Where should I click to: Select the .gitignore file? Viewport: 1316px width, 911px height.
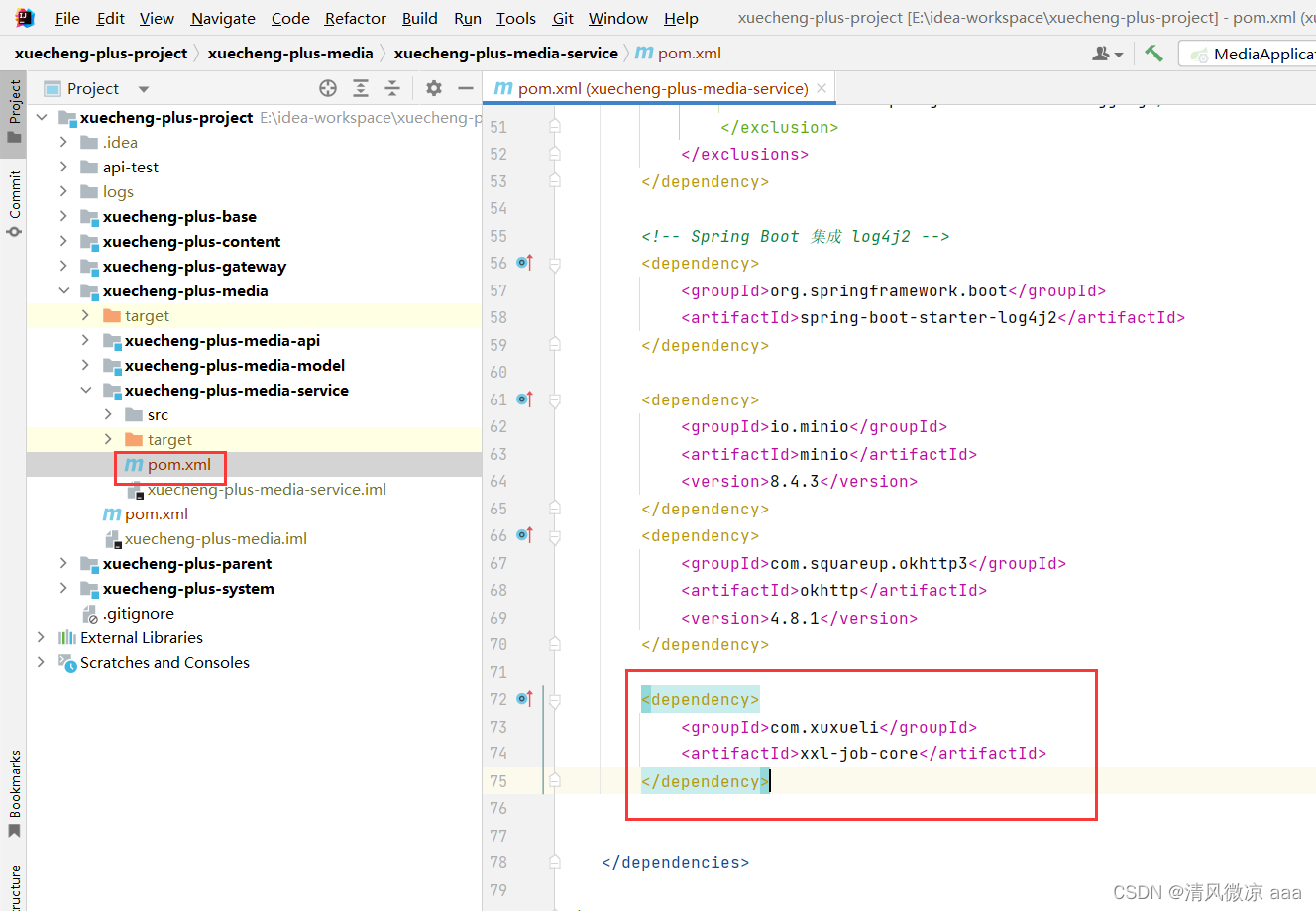[139, 613]
